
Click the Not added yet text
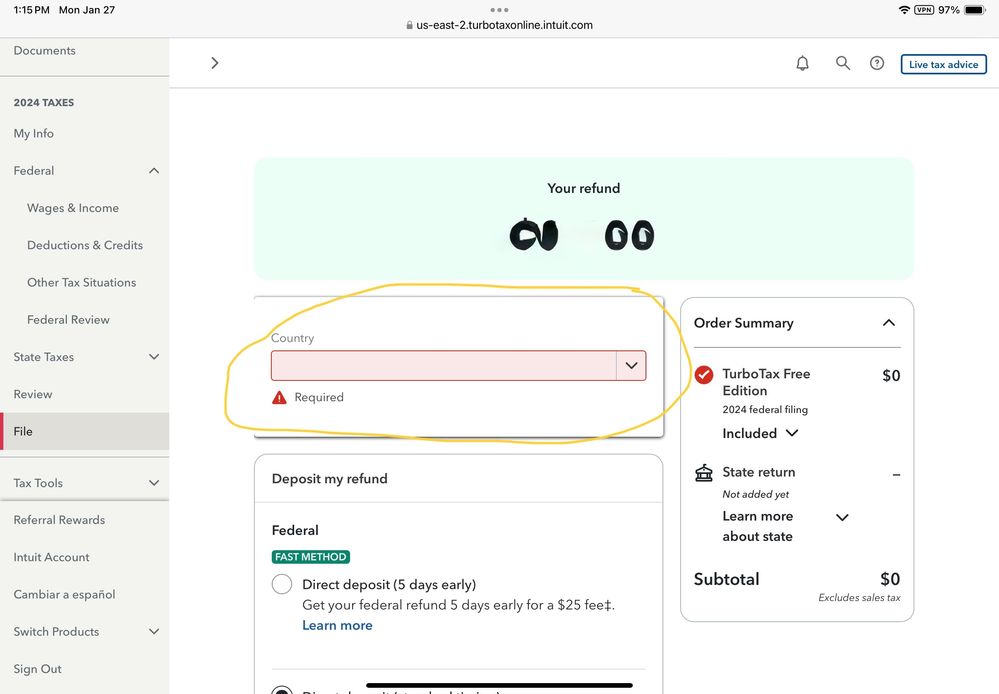[x=756, y=494]
